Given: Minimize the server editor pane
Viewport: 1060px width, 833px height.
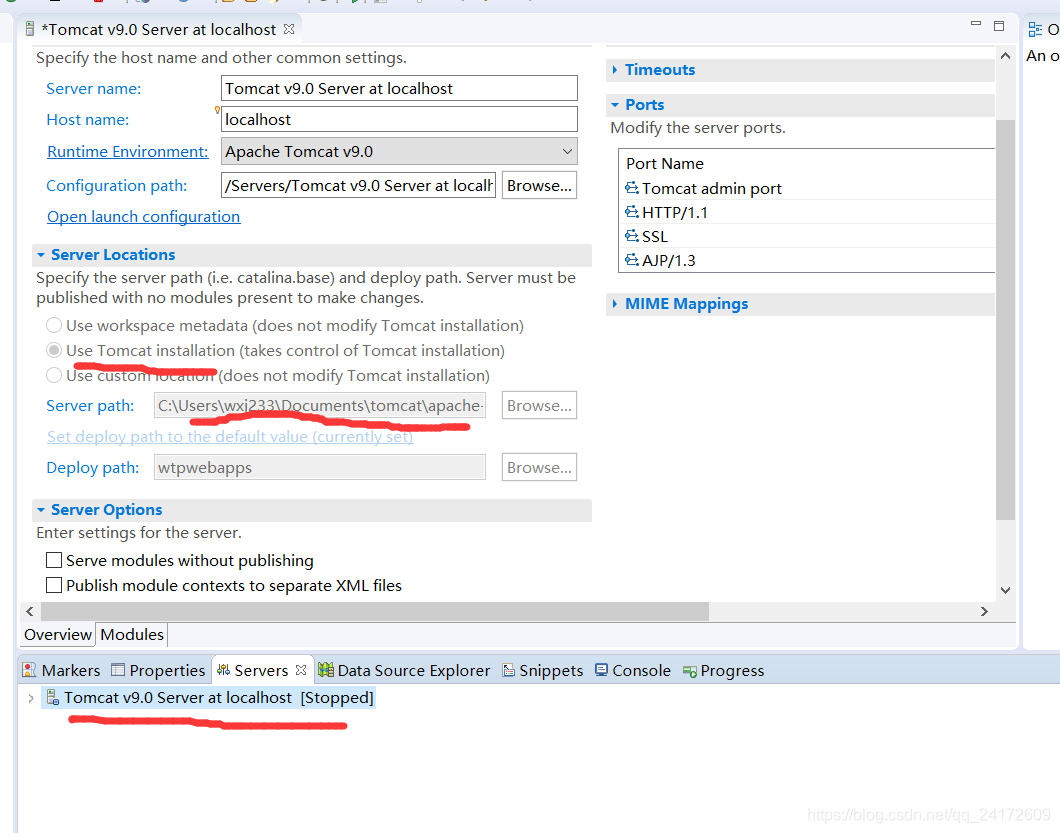Looking at the screenshot, I should tap(975, 24).
